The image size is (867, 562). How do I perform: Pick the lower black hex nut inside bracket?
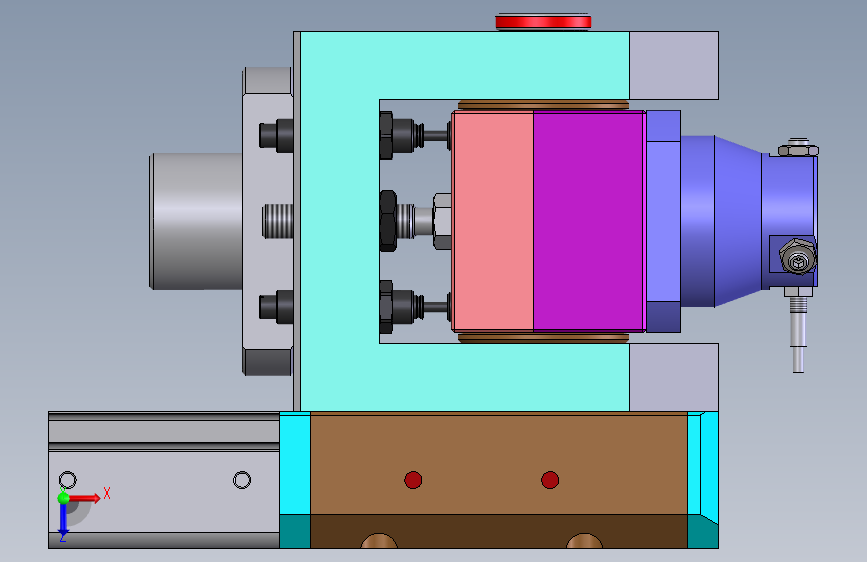click(x=387, y=307)
